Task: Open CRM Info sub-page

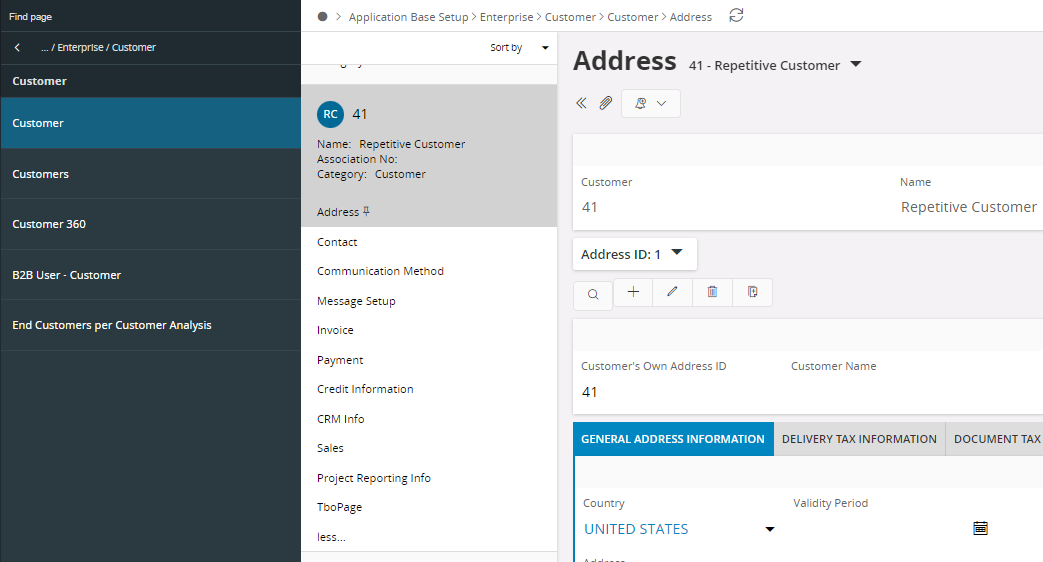Action: click(341, 419)
